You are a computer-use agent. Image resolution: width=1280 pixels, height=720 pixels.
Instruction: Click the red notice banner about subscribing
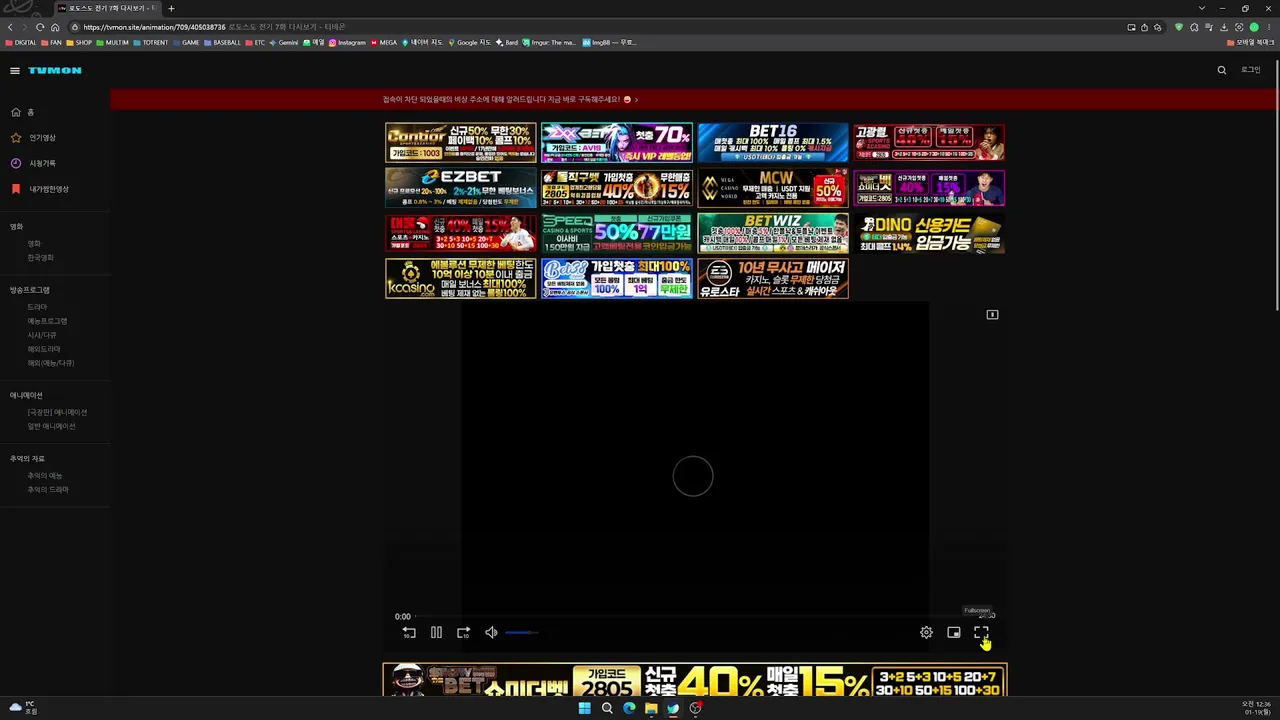[694, 99]
